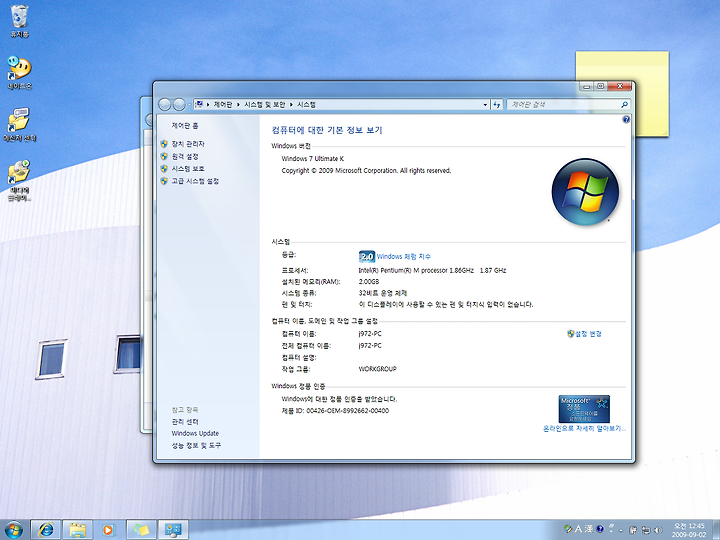Expand arrow after 시스템 및 보안 breadcrumb
The width and height of the screenshot is (720, 540).
(x=291, y=105)
